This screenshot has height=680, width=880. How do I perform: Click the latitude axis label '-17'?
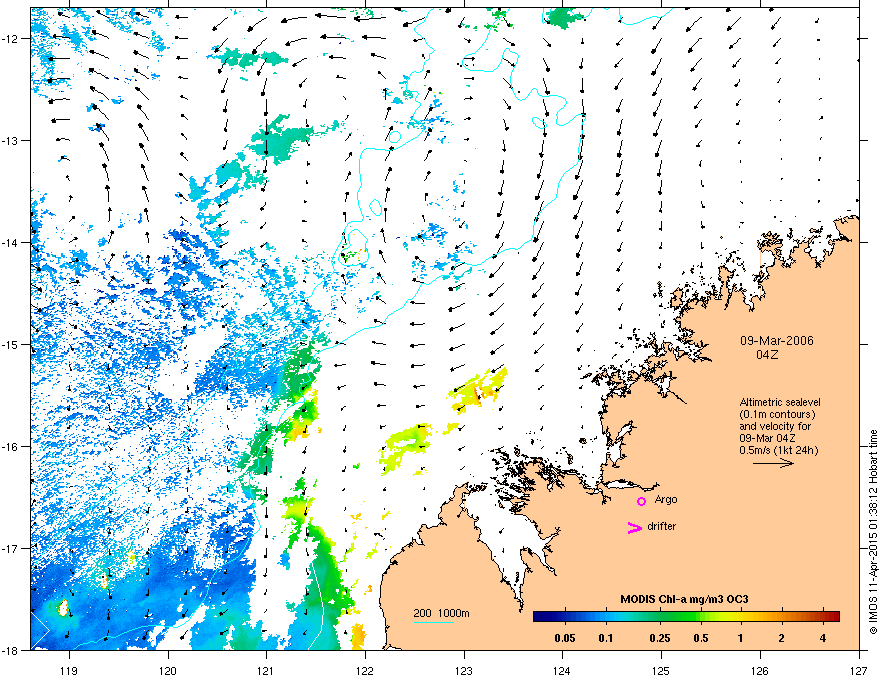click(x=11, y=548)
